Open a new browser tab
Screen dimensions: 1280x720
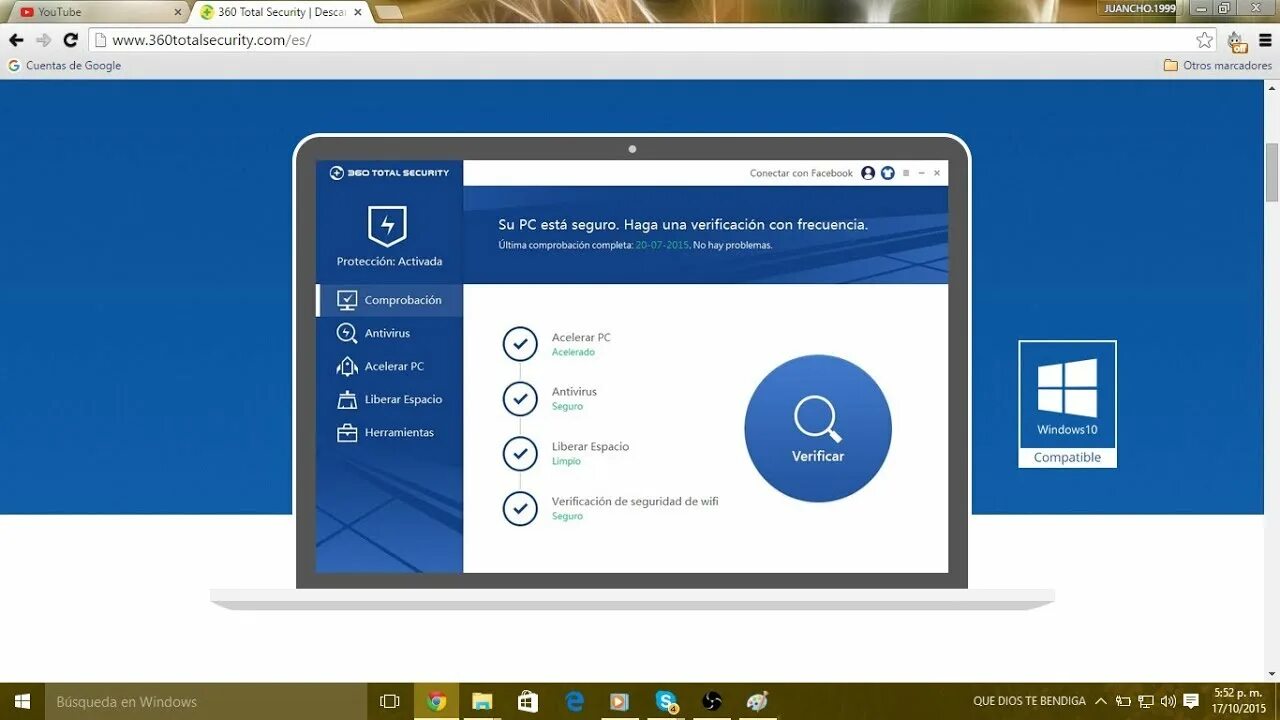pos(388,12)
